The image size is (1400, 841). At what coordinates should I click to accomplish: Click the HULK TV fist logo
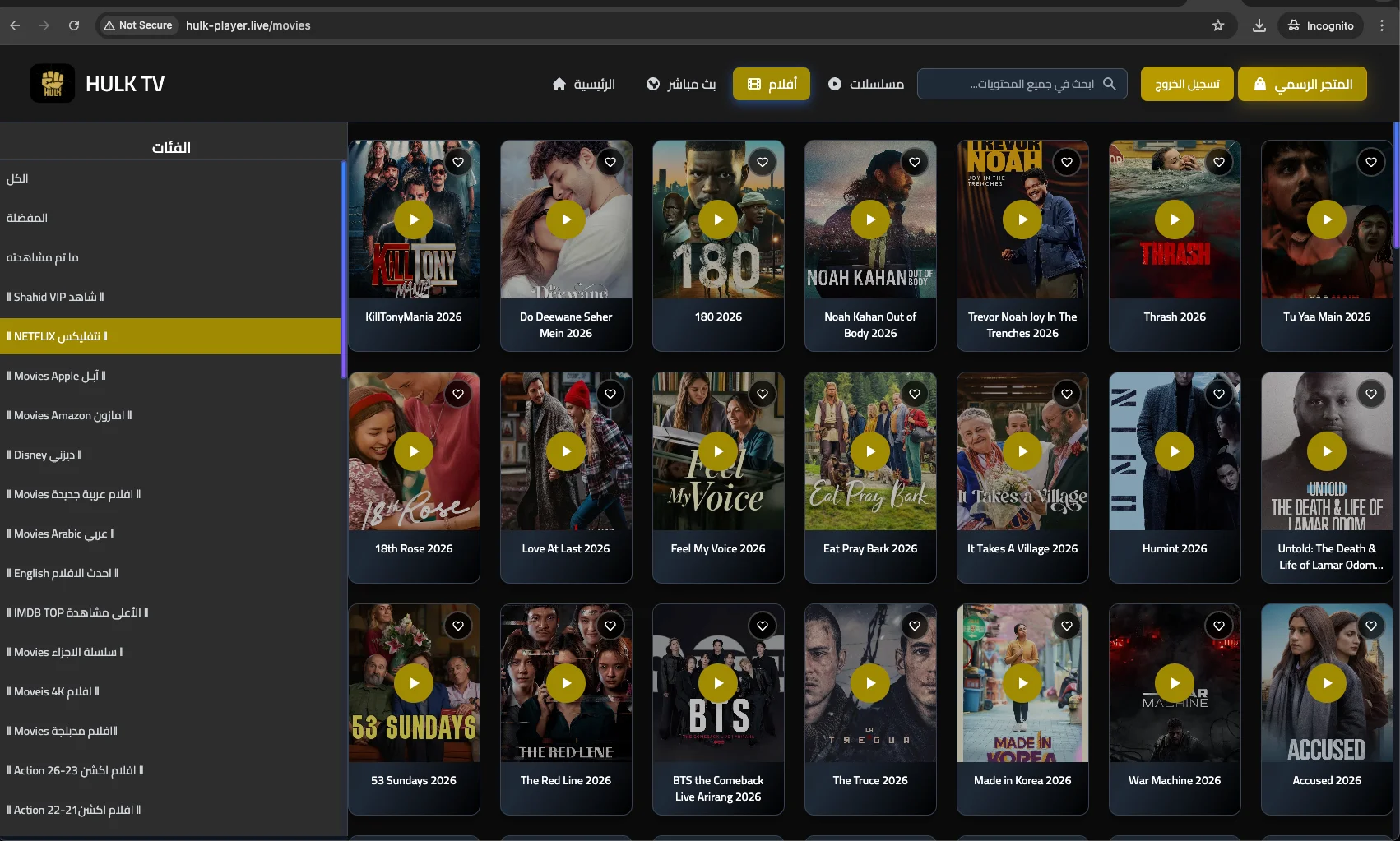pyautogui.click(x=53, y=83)
